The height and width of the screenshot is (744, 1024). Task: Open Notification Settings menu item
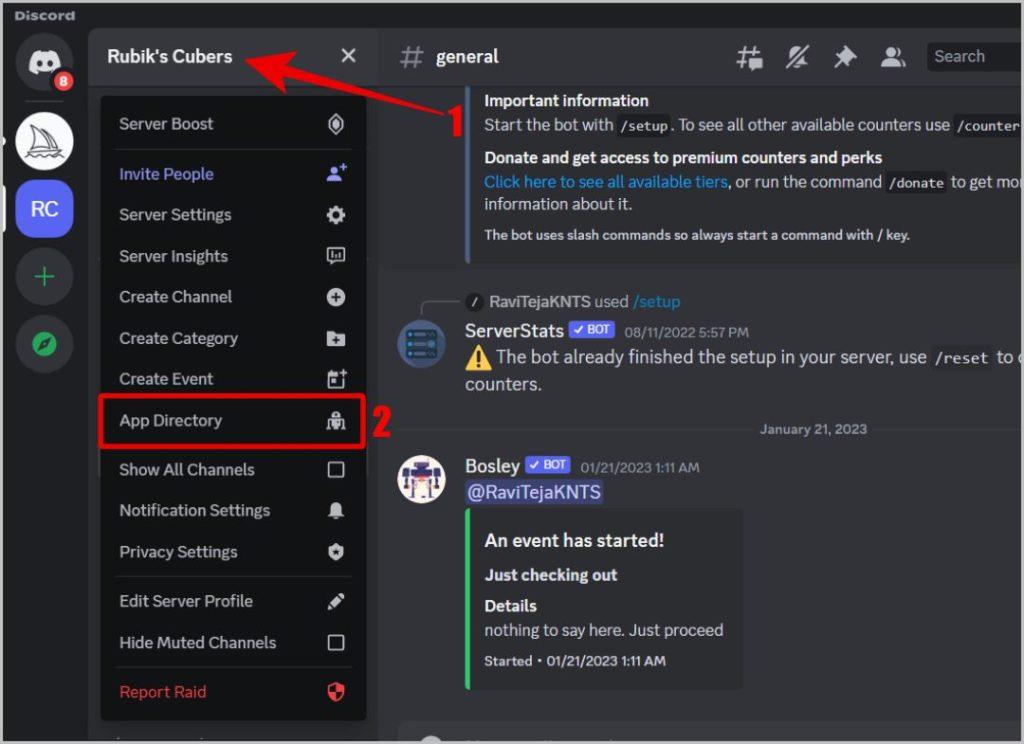click(x=233, y=511)
